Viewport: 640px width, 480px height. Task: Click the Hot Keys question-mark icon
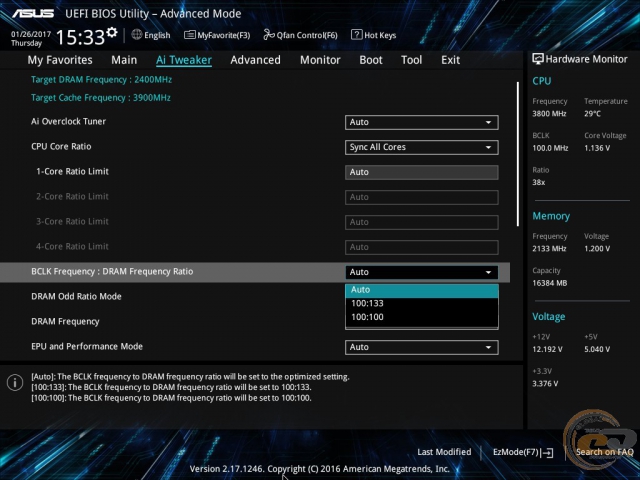[x=356, y=35]
